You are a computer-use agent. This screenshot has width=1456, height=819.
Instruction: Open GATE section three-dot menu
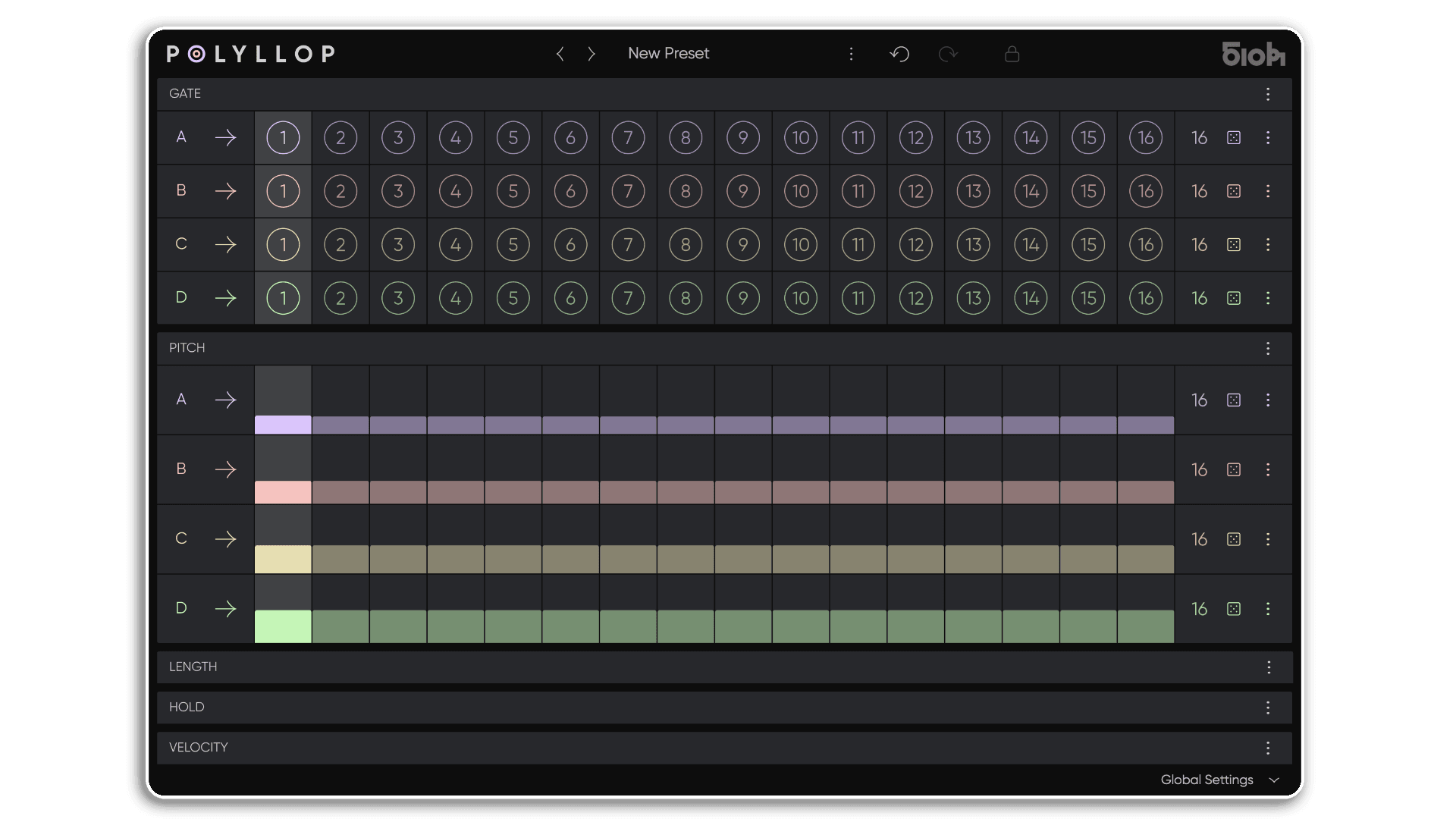[x=1268, y=94]
